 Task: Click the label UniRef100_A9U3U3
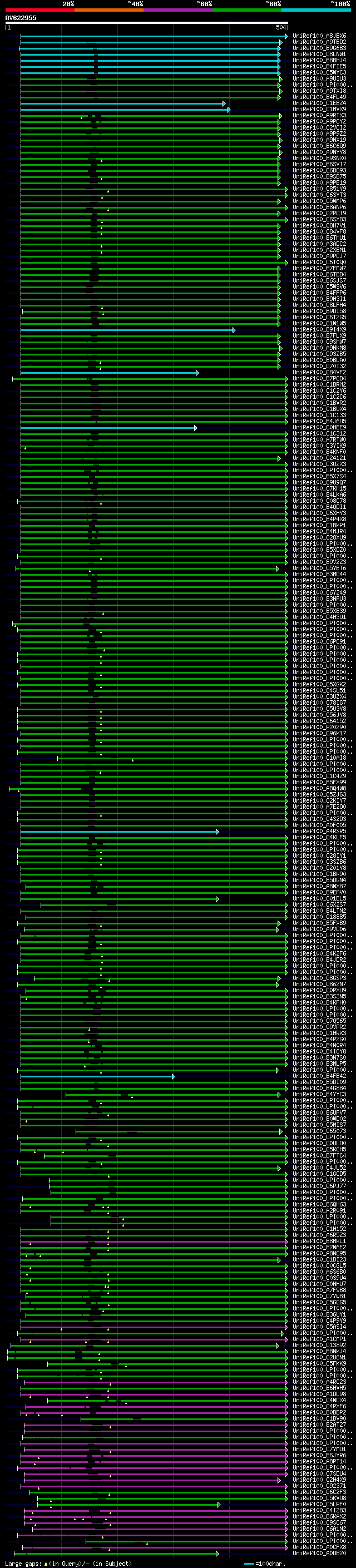(319, 78)
